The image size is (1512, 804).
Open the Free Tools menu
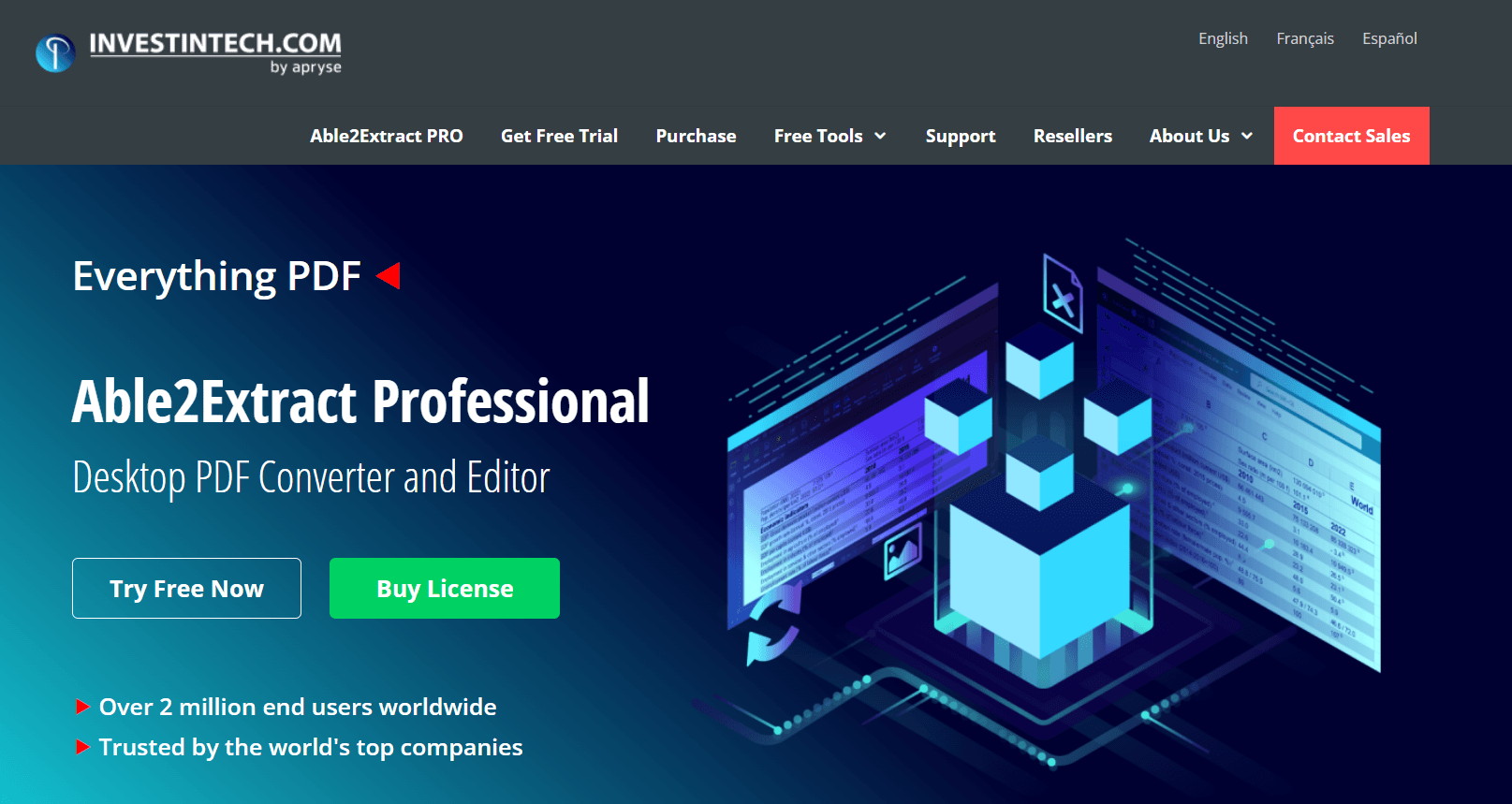click(818, 136)
